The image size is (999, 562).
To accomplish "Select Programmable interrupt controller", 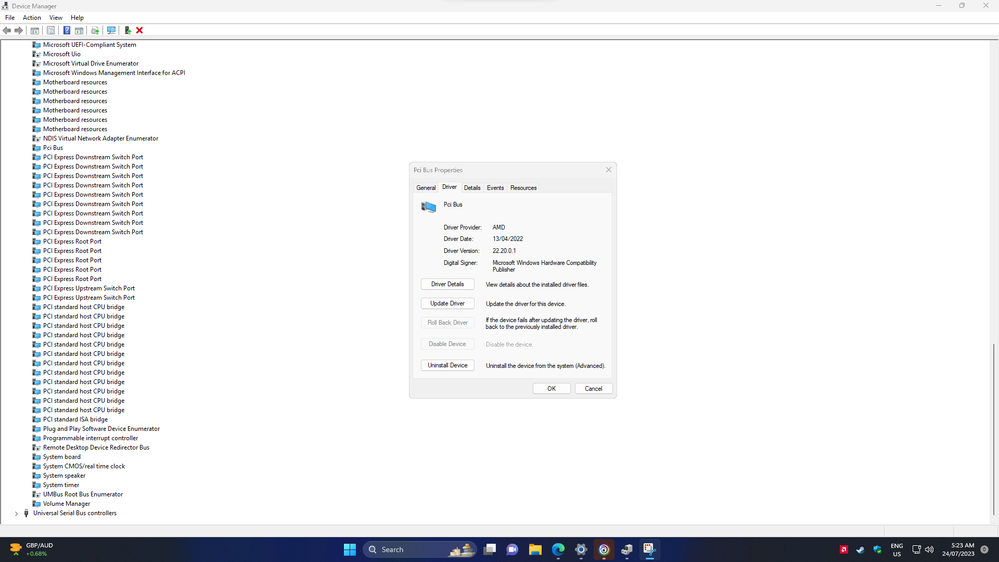I will pos(90,438).
